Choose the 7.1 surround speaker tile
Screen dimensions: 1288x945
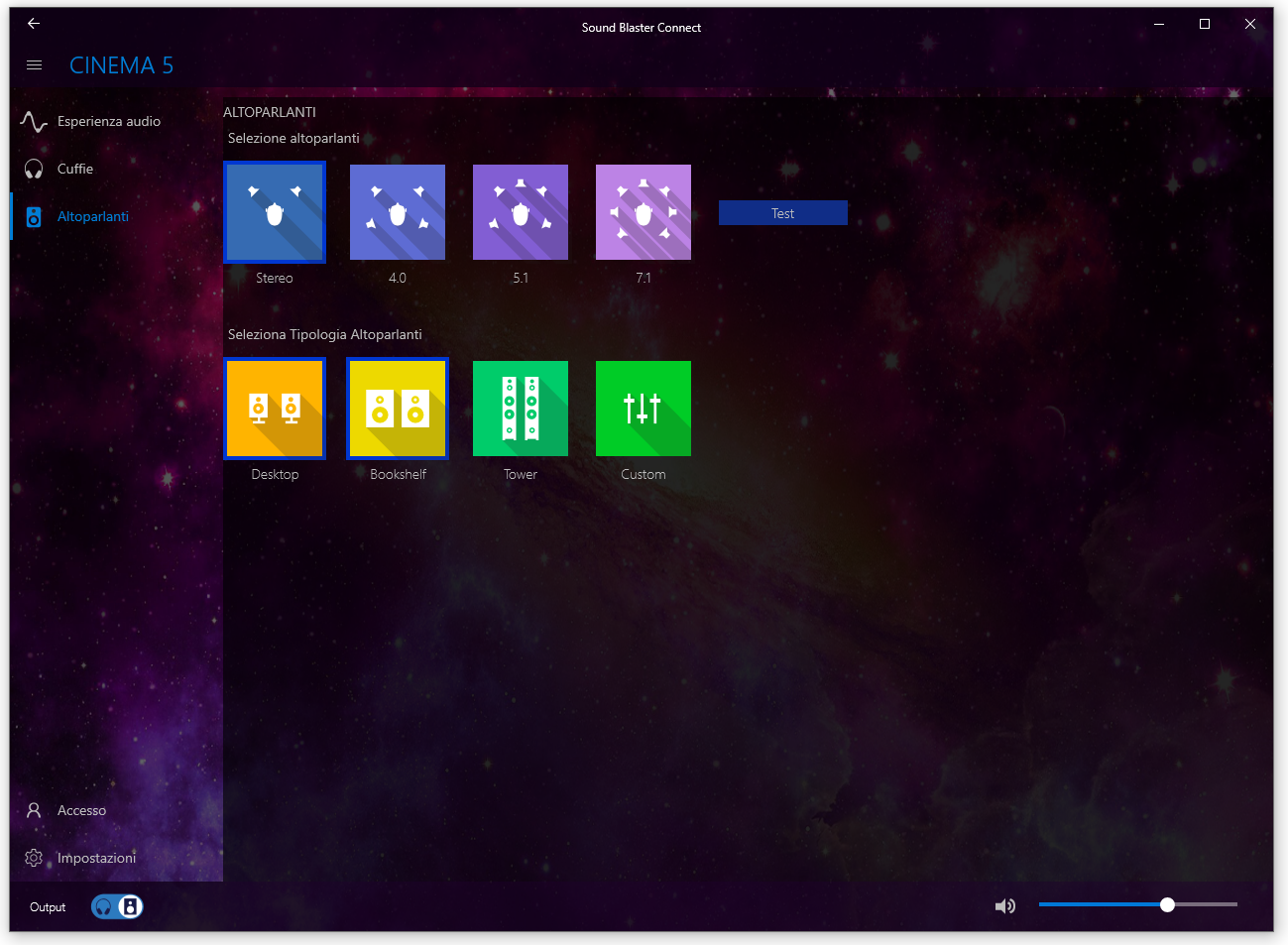[644, 212]
